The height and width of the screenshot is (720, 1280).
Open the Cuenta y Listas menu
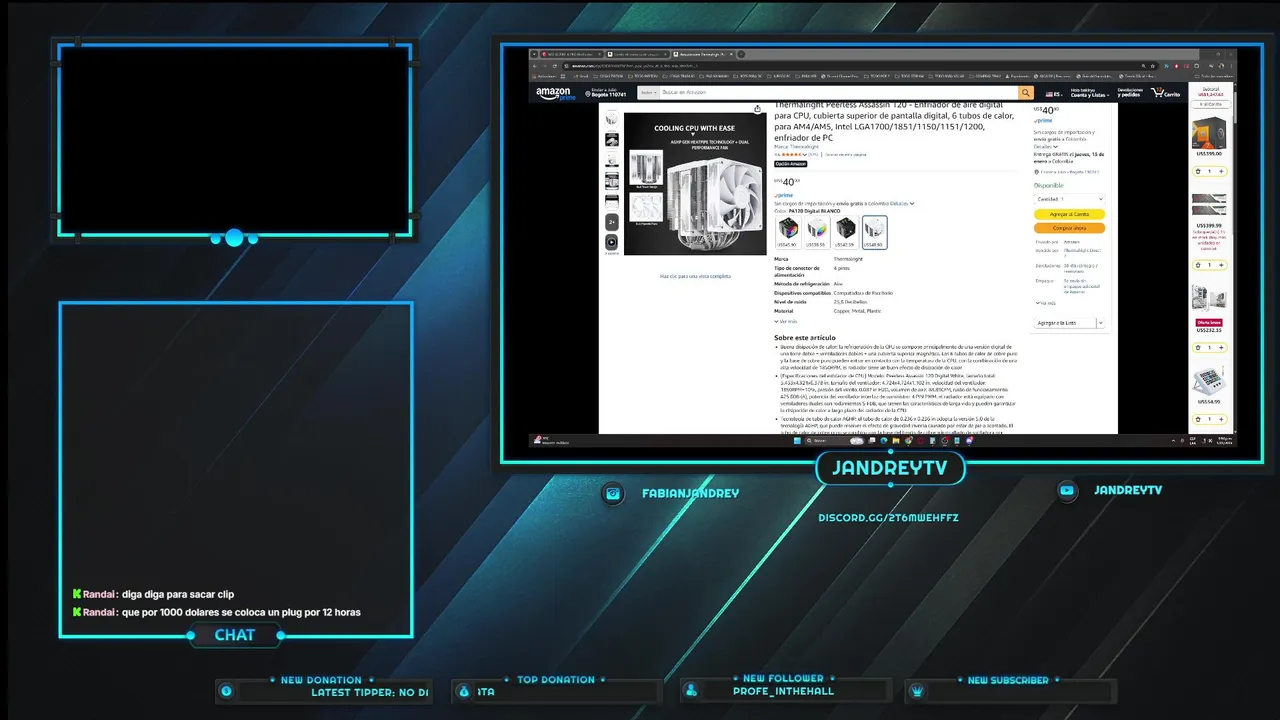coord(1089,93)
